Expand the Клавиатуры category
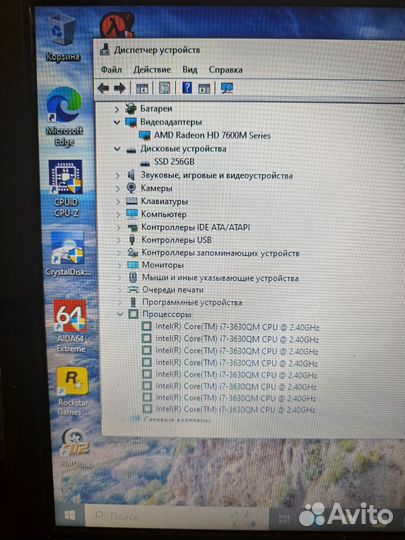This screenshot has width=405, height=540. pyautogui.click(x=118, y=201)
